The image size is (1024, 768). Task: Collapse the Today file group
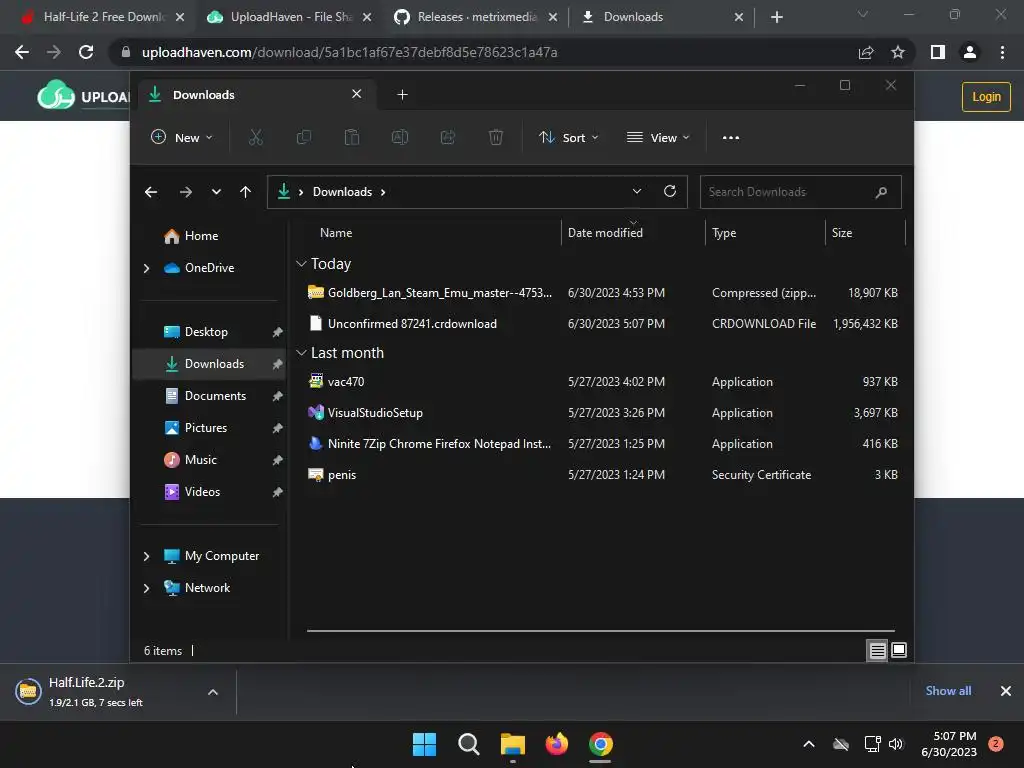click(x=301, y=264)
